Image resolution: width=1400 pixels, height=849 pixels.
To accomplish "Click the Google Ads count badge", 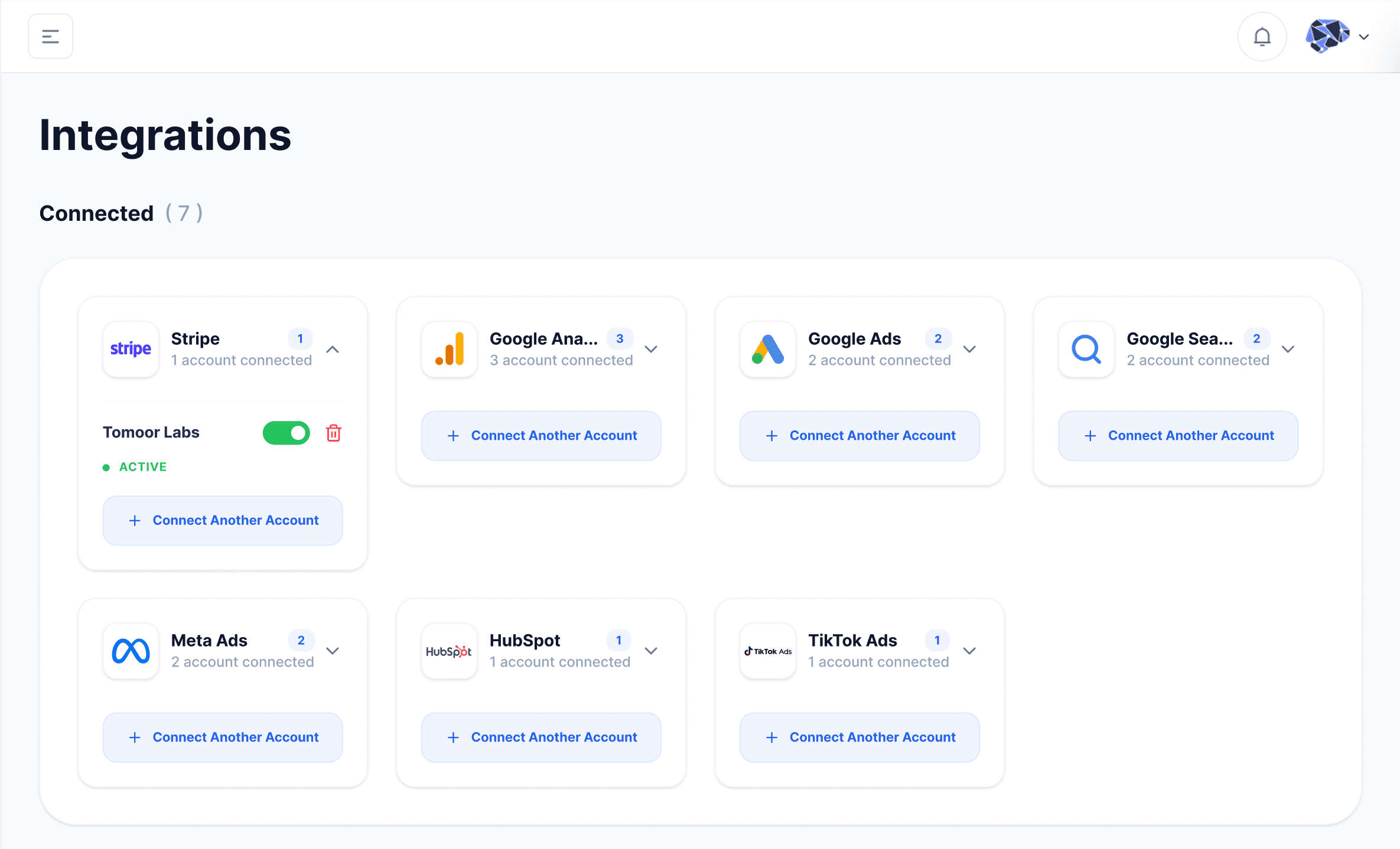I will (x=938, y=338).
